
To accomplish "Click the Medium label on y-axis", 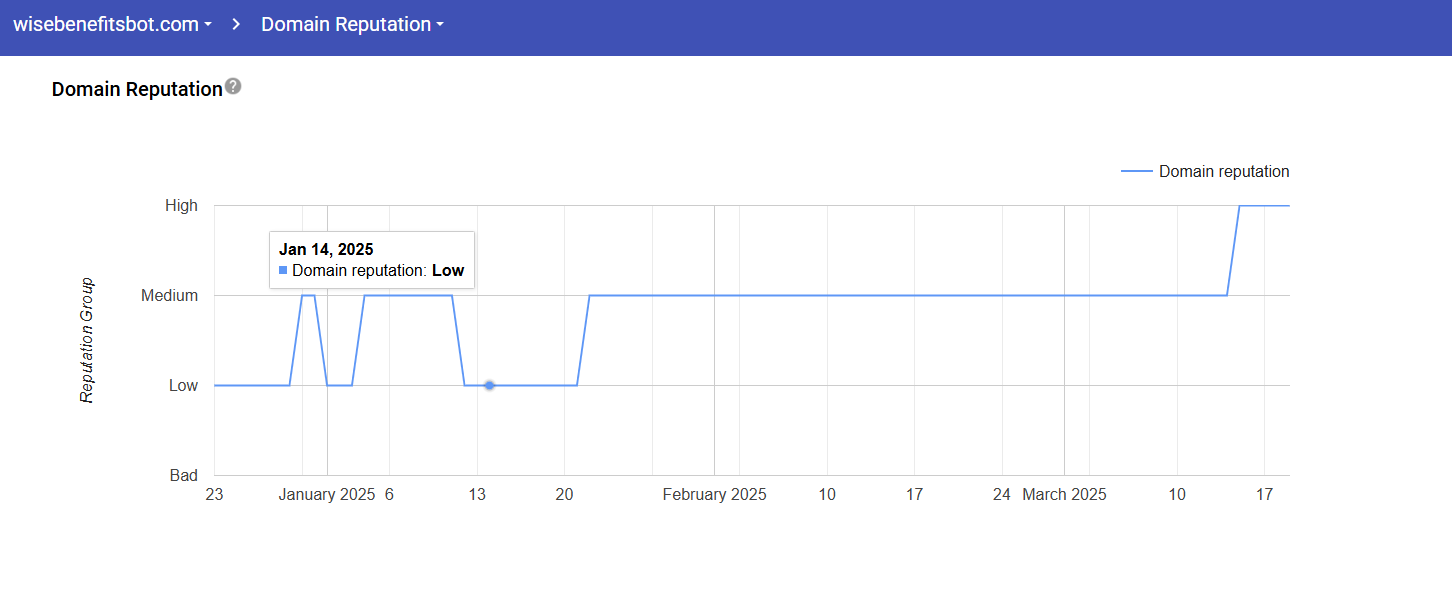I will pos(169,296).
